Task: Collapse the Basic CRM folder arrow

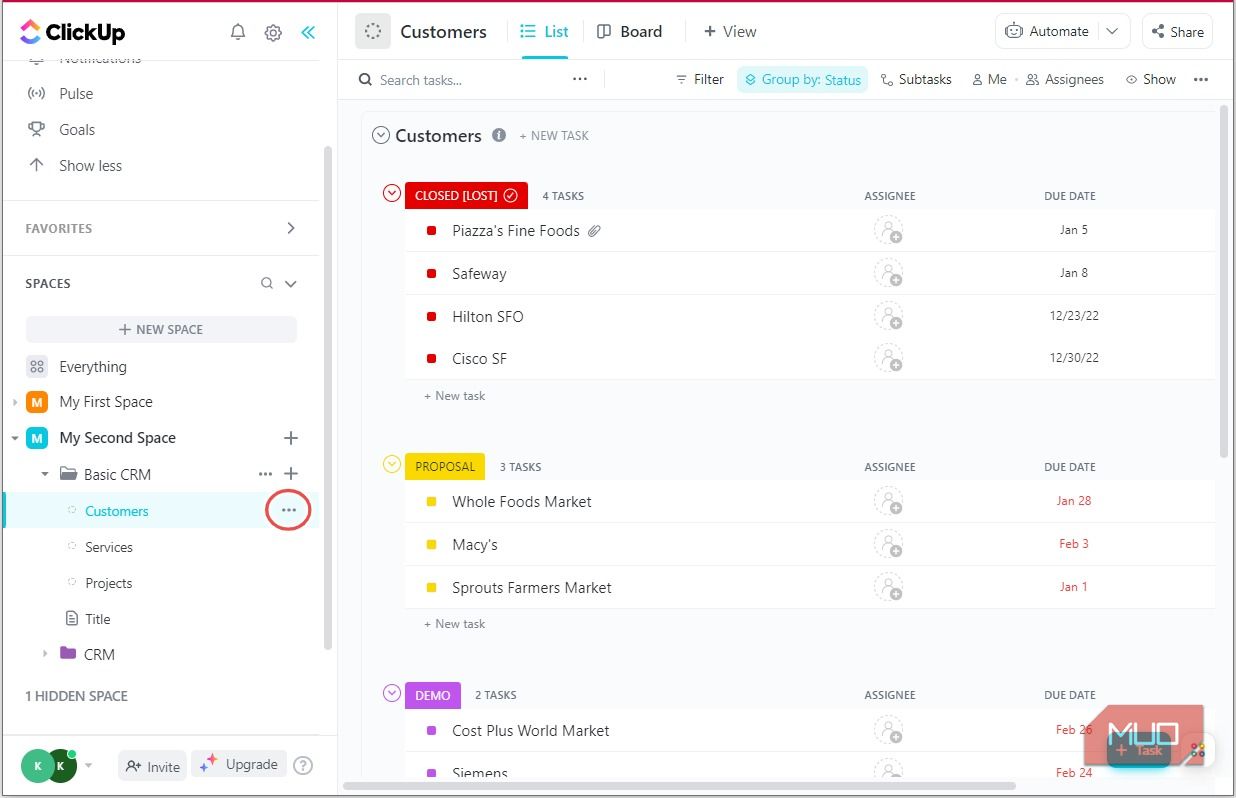Action: pyautogui.click(x=45, y=474)
